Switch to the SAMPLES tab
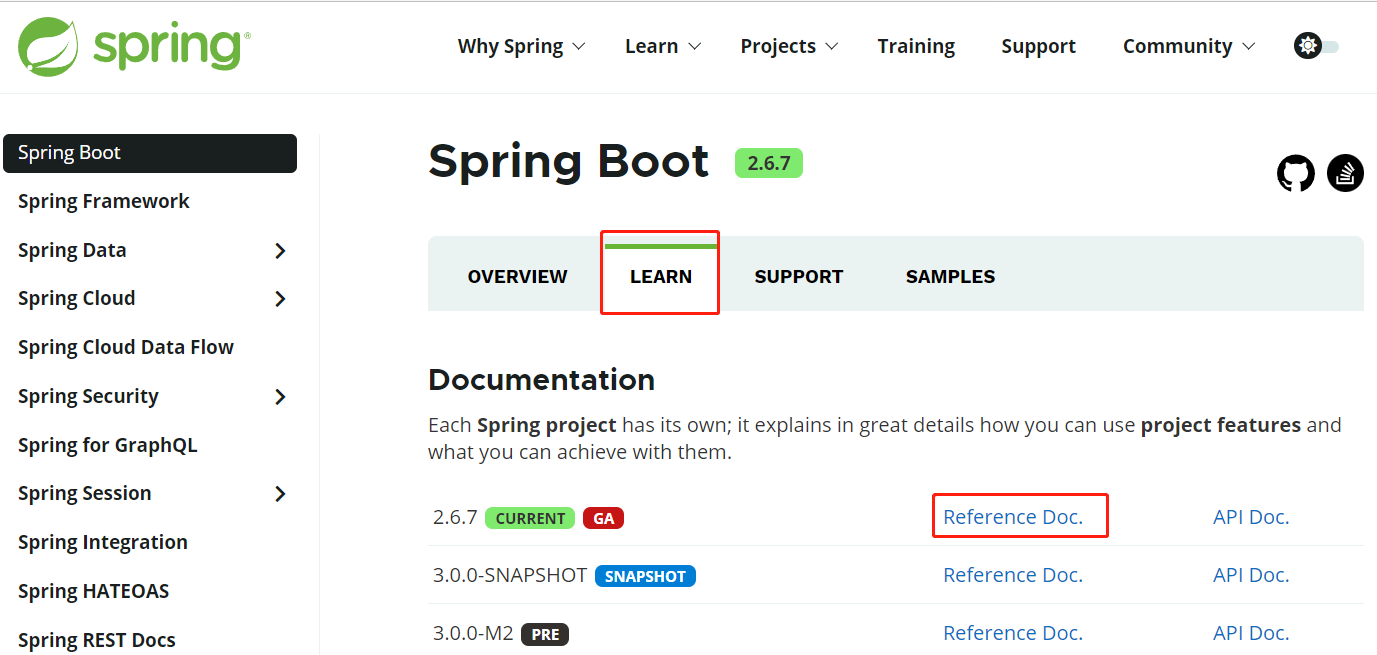Image resolution: width=1377 pixels, height=655 pixels. 950,277
